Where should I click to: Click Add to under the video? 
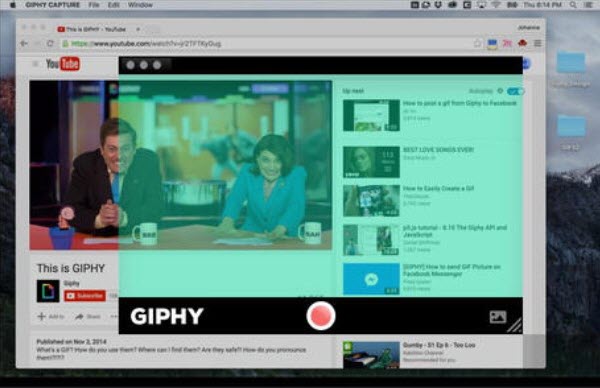tap(51, 316)
